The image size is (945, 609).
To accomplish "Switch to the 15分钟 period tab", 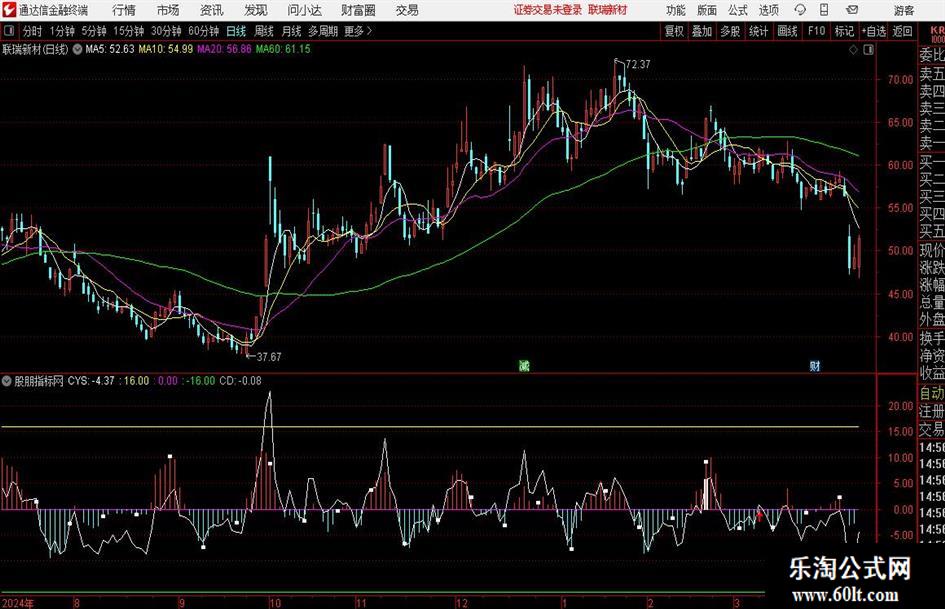I will 129,31.
